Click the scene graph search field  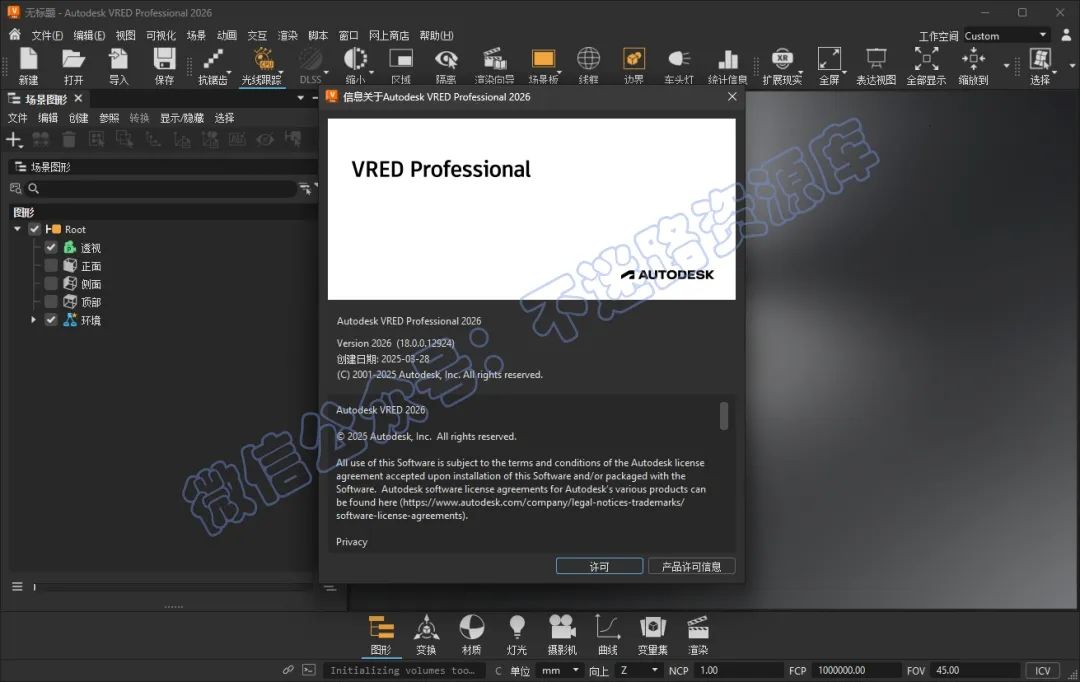click(160, 188)
